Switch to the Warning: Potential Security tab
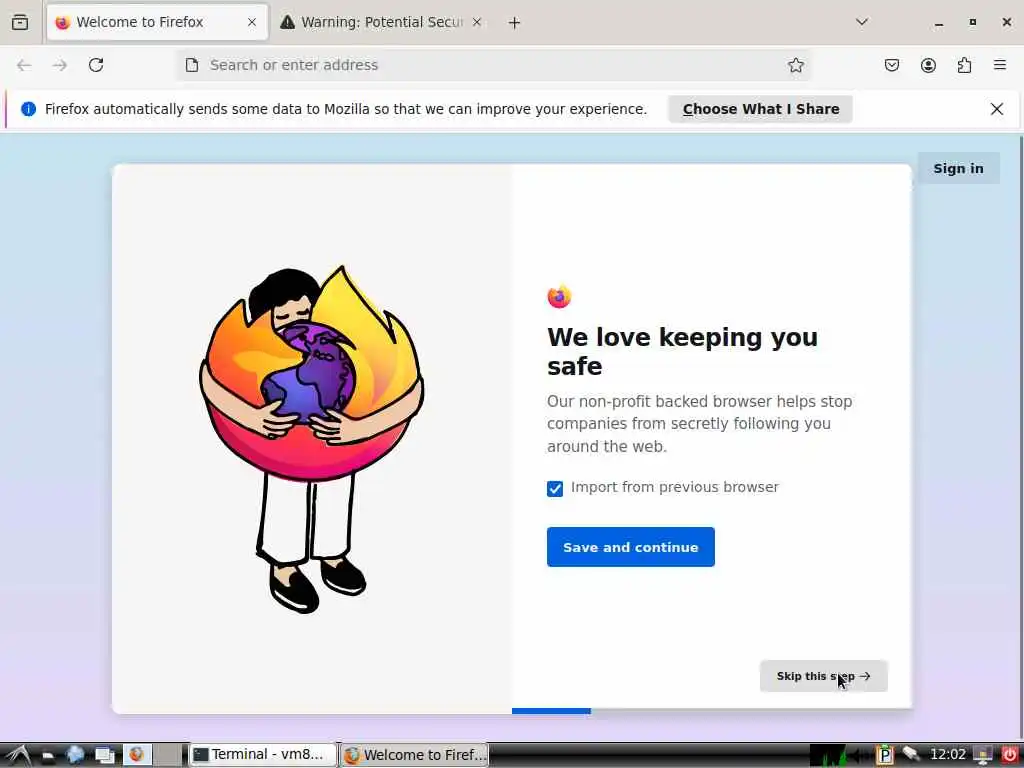 pos(381,22)
